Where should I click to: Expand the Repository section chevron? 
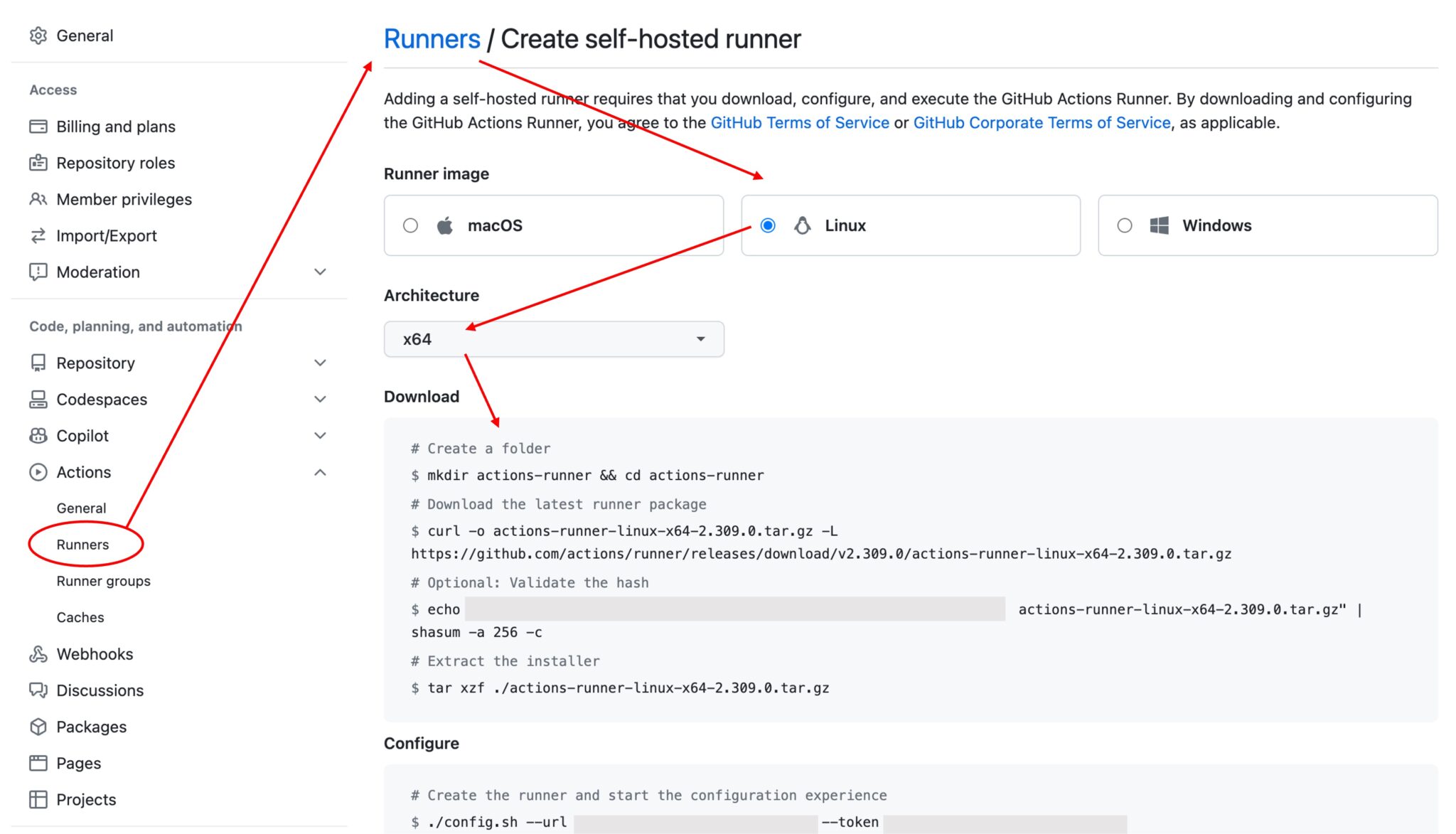point(321,363)
